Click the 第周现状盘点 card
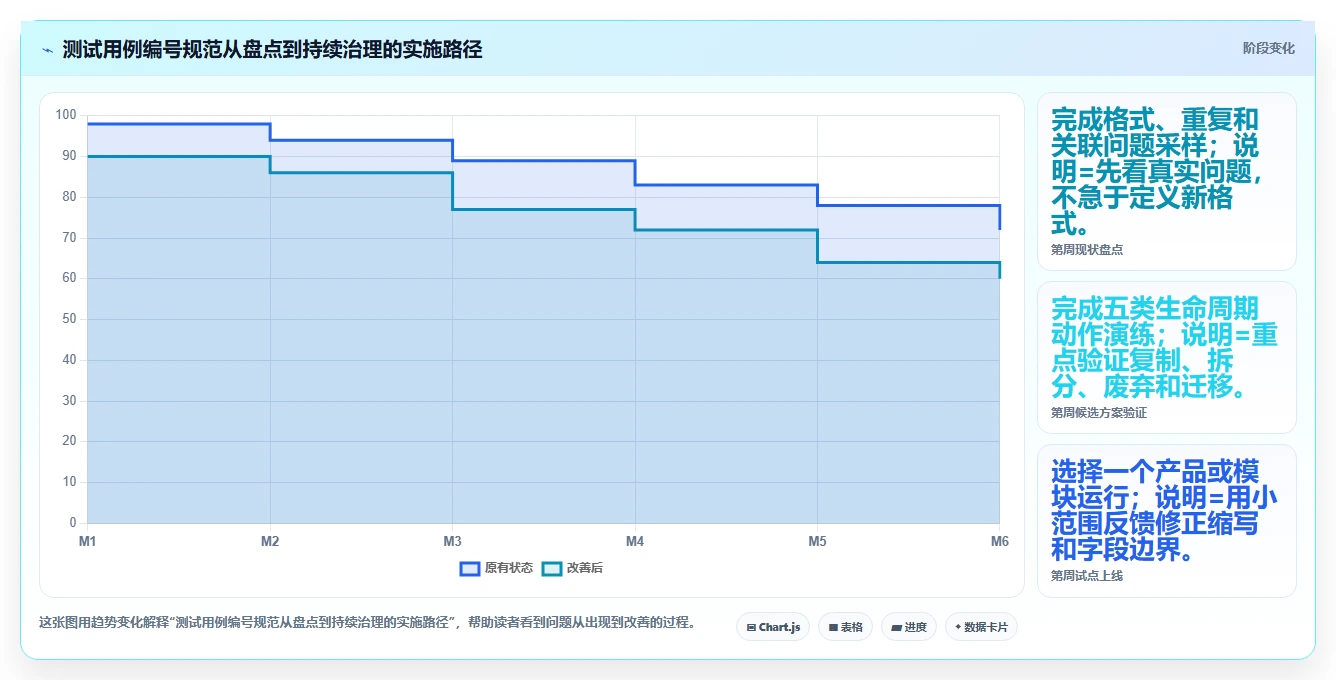The image size is (1336, 680). tap(1166, 182)
